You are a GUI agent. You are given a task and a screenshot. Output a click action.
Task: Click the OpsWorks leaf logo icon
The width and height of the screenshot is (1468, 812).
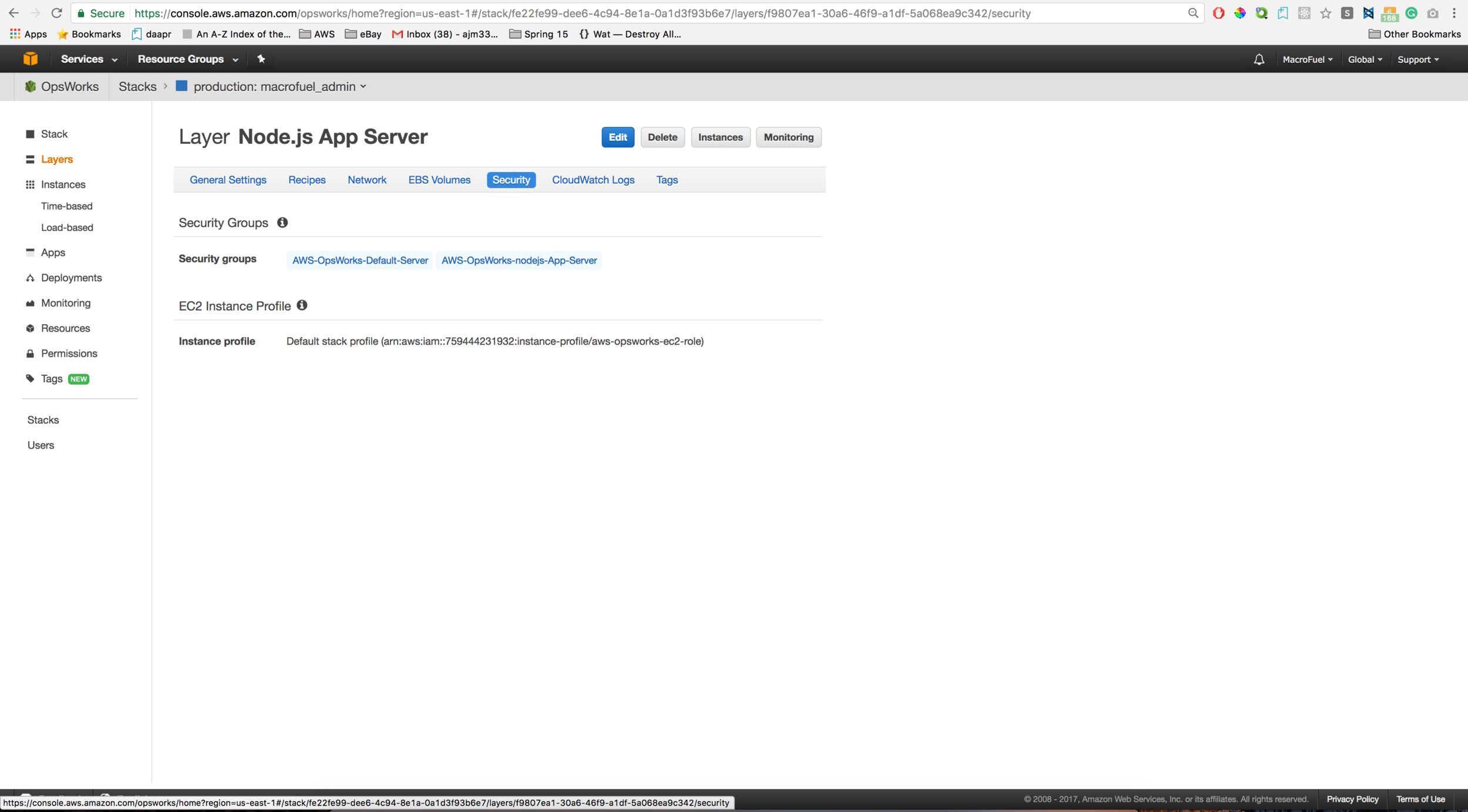31,86
